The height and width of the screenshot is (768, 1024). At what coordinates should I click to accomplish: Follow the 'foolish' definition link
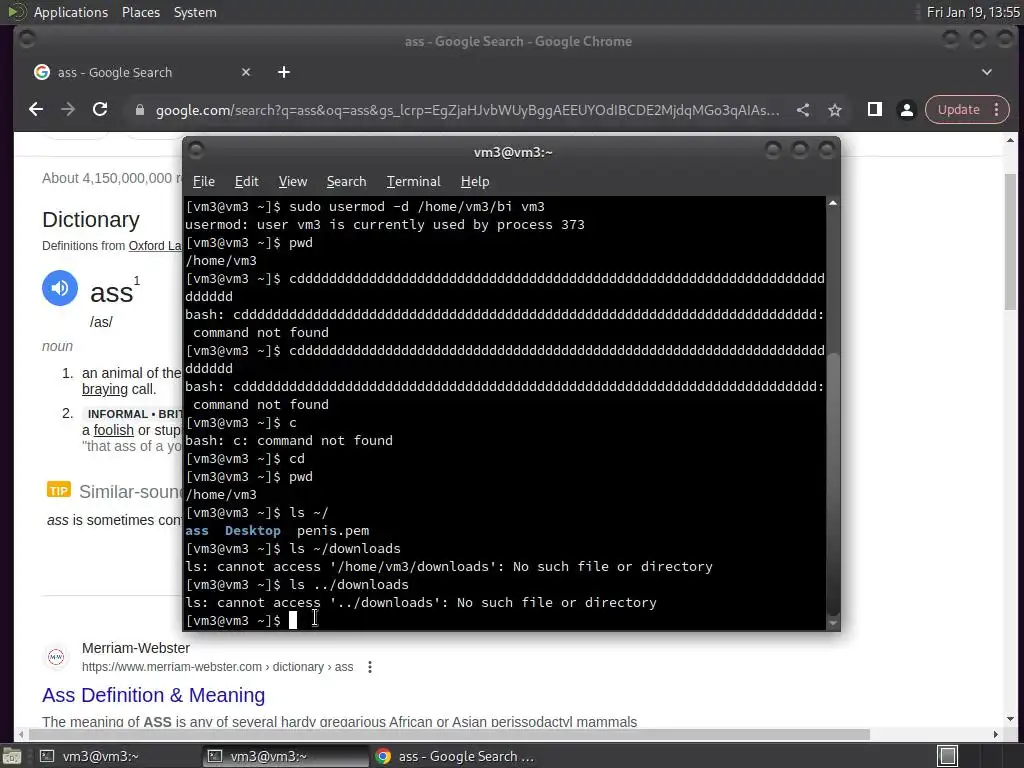tap(114, 430)
